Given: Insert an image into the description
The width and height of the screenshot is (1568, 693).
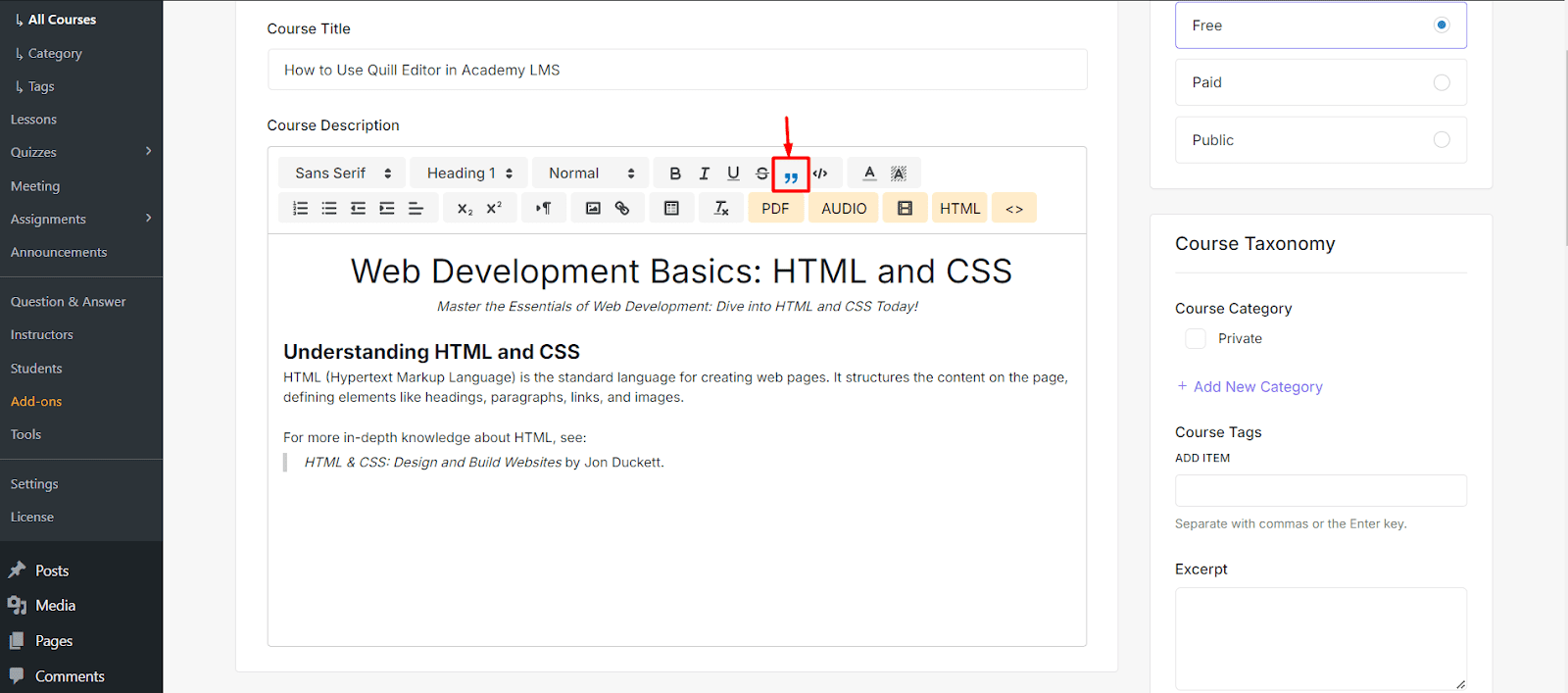Looking at the screenshot, I should (593, 208).
